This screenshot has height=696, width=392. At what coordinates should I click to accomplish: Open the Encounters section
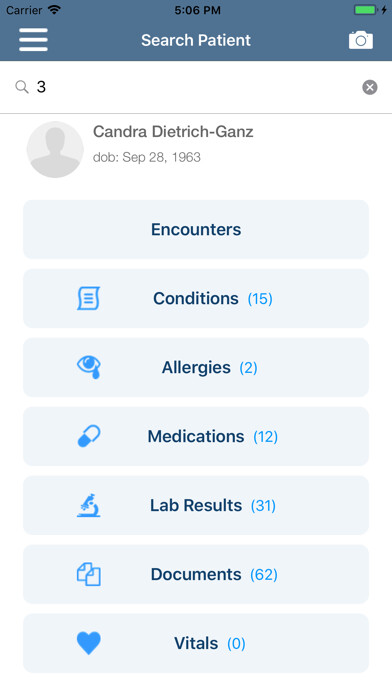pos(196,229)
